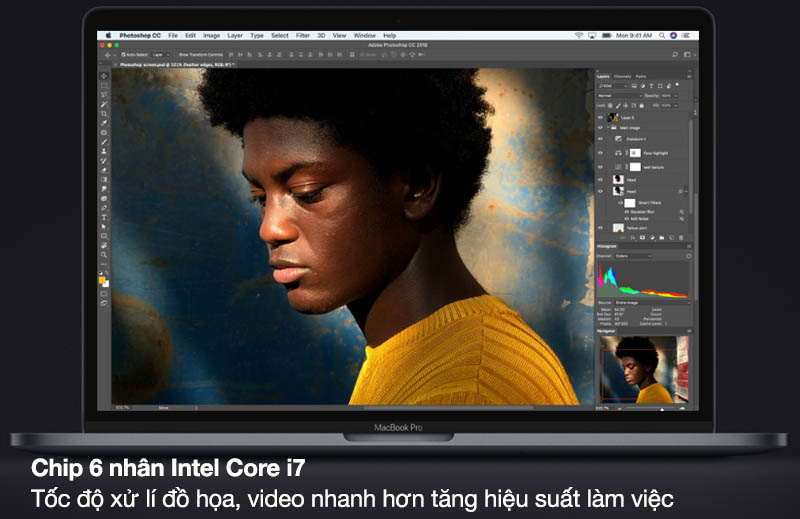This screenshot has height=519, width=800.
Task: Collapse the Main image layer group
Action: pos(609,128)
